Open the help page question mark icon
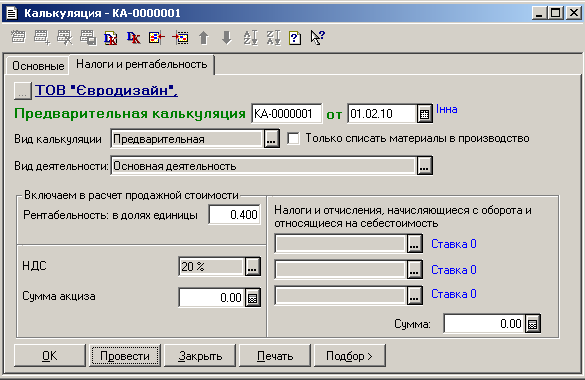Image resolution: width=585 pixels, height=380 pixels. (x=295, y=37)
